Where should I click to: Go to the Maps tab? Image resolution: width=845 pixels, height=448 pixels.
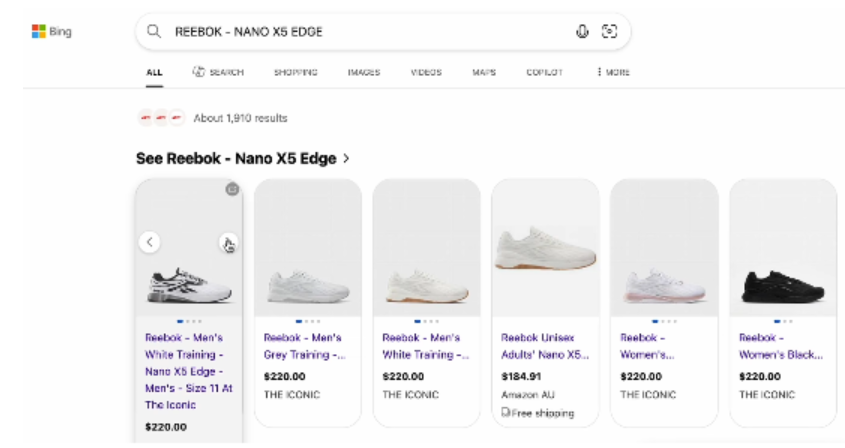pyautogui.click(x=484, y=72)
